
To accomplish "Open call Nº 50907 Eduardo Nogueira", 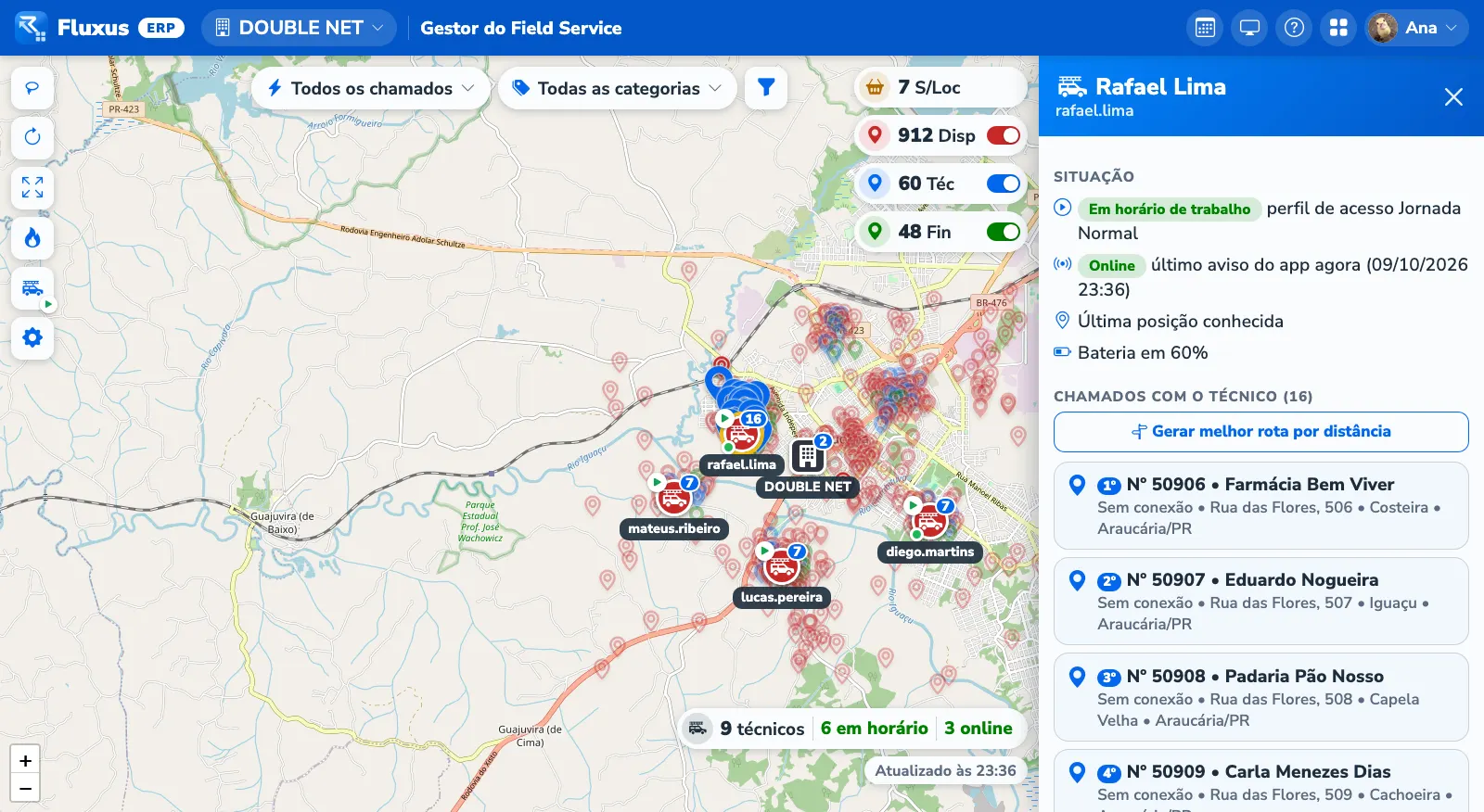I will (1261, 601).
